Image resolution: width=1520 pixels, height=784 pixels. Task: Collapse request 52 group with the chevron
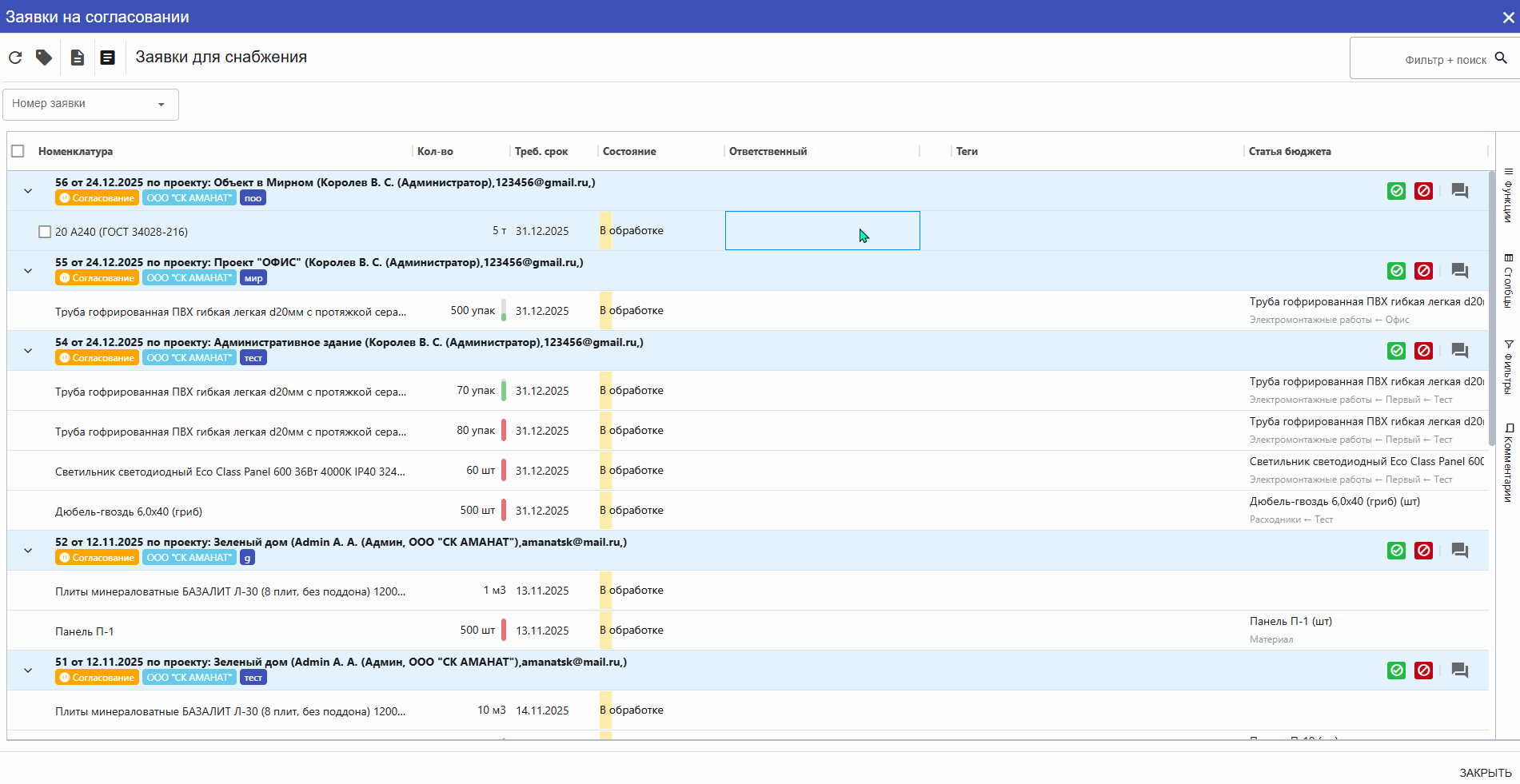coord(28,551)
